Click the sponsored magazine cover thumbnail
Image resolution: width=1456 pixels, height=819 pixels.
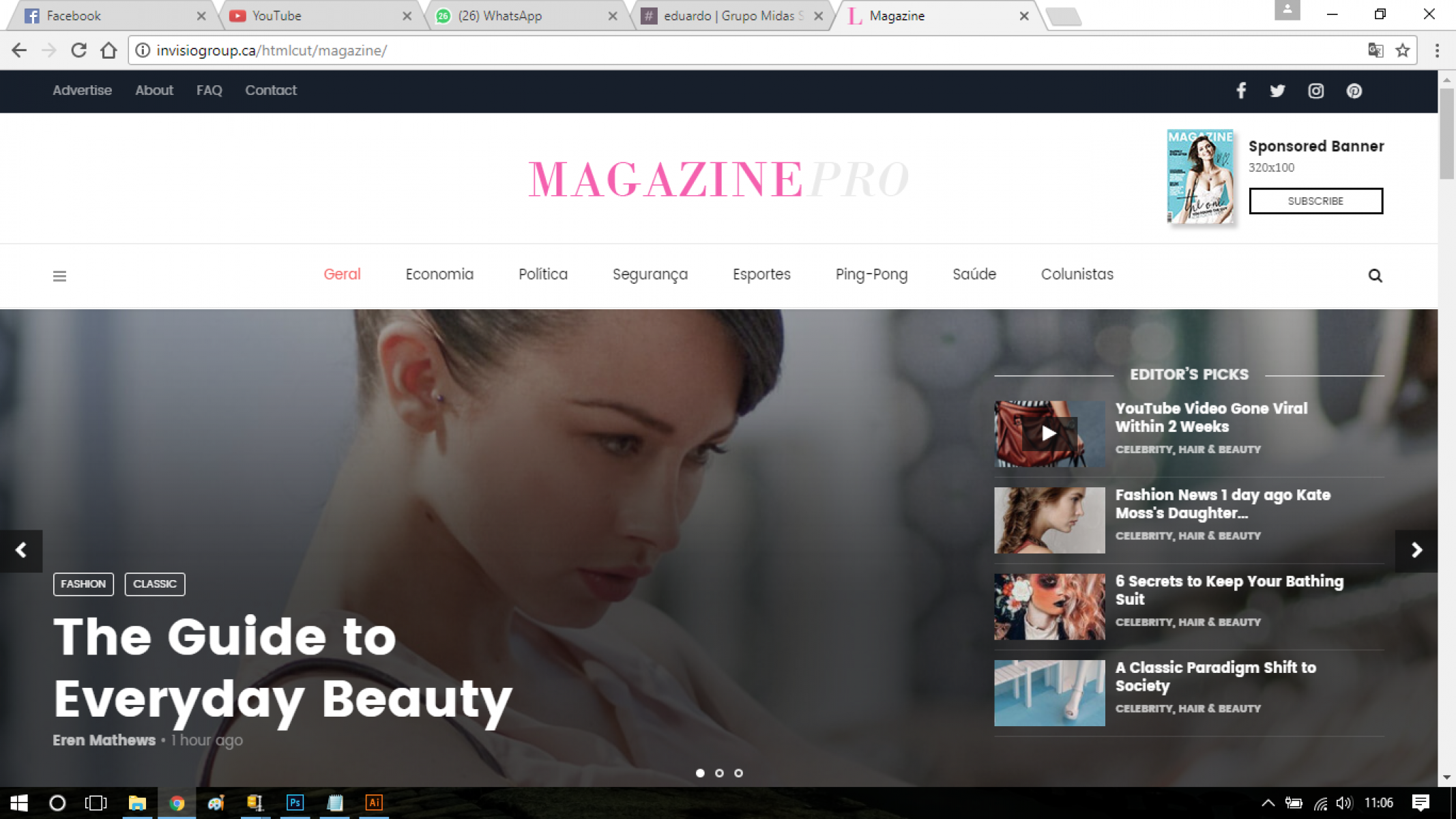coord(1200,177)
